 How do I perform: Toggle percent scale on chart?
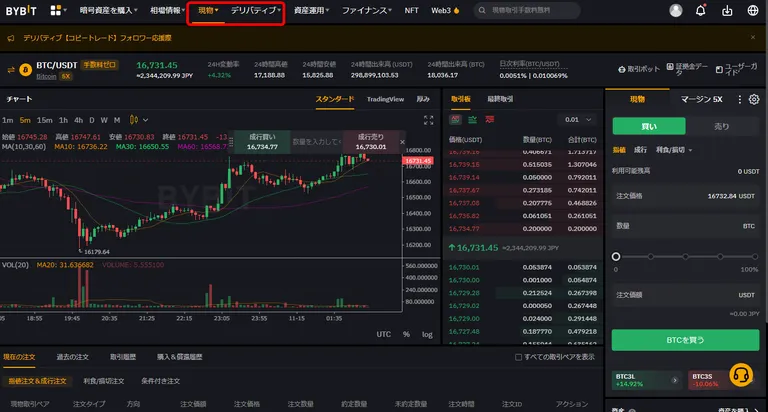[x=407, y=334]
